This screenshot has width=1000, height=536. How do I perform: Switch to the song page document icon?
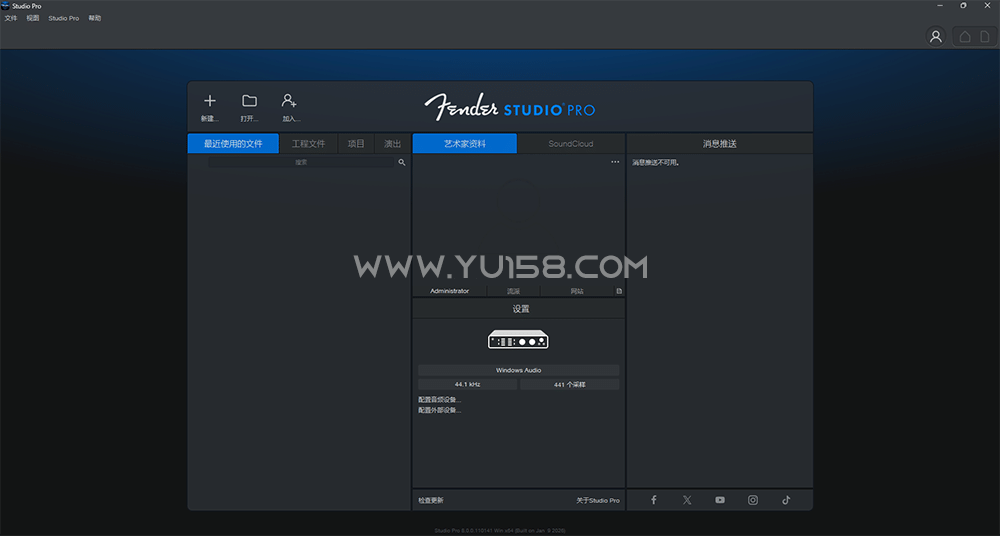click(985, 37)
